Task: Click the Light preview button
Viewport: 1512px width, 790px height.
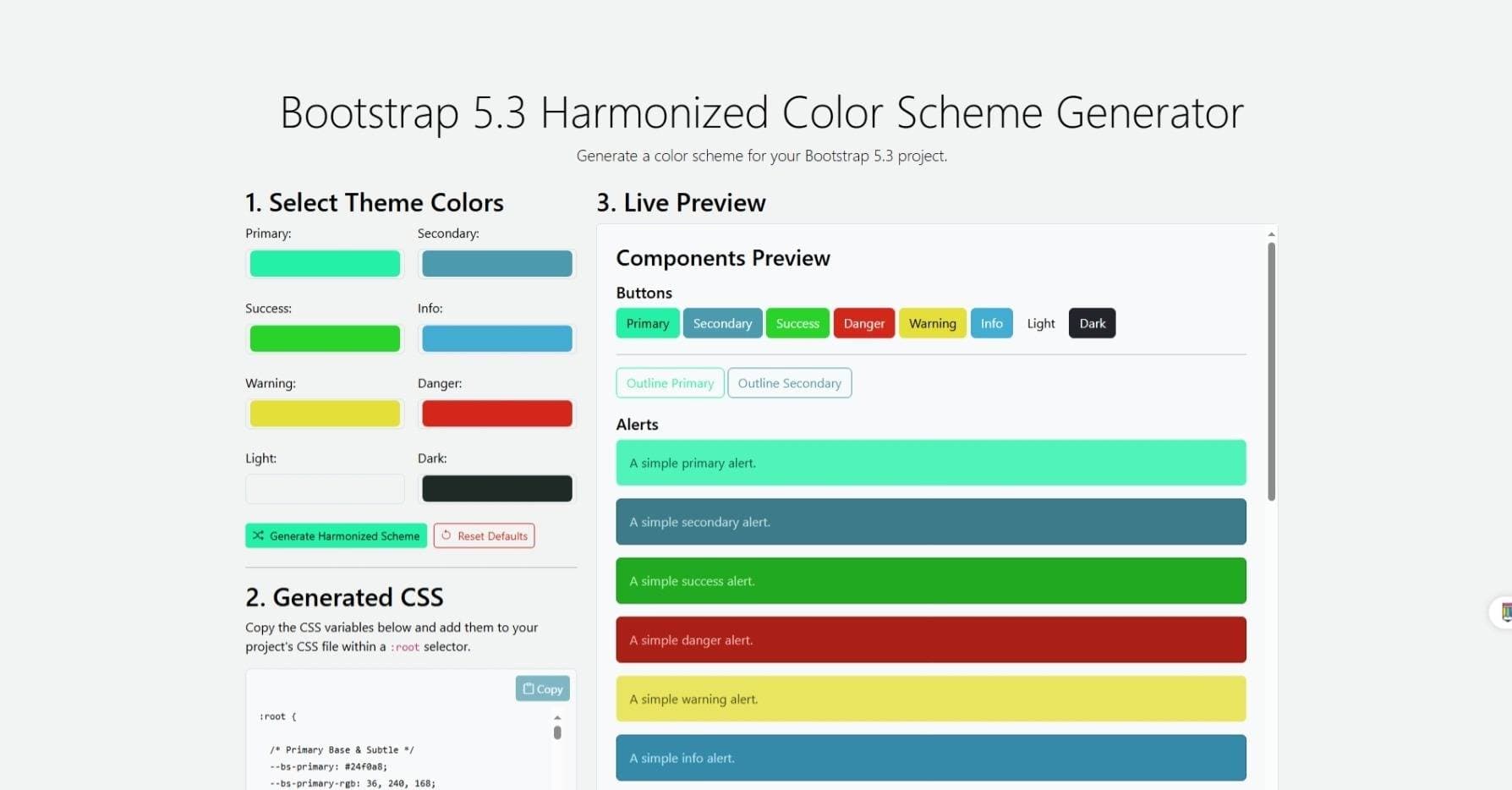Action: click(x=1040, y=323)
